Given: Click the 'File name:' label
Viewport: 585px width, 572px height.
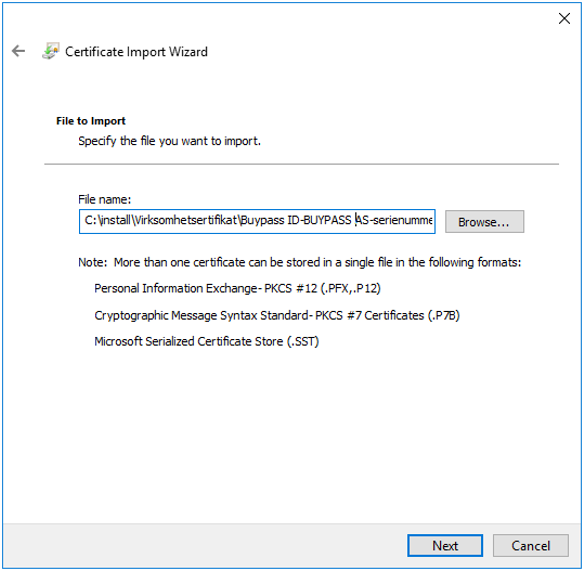Looking at the screenshot, I should [x=104, y=199].
